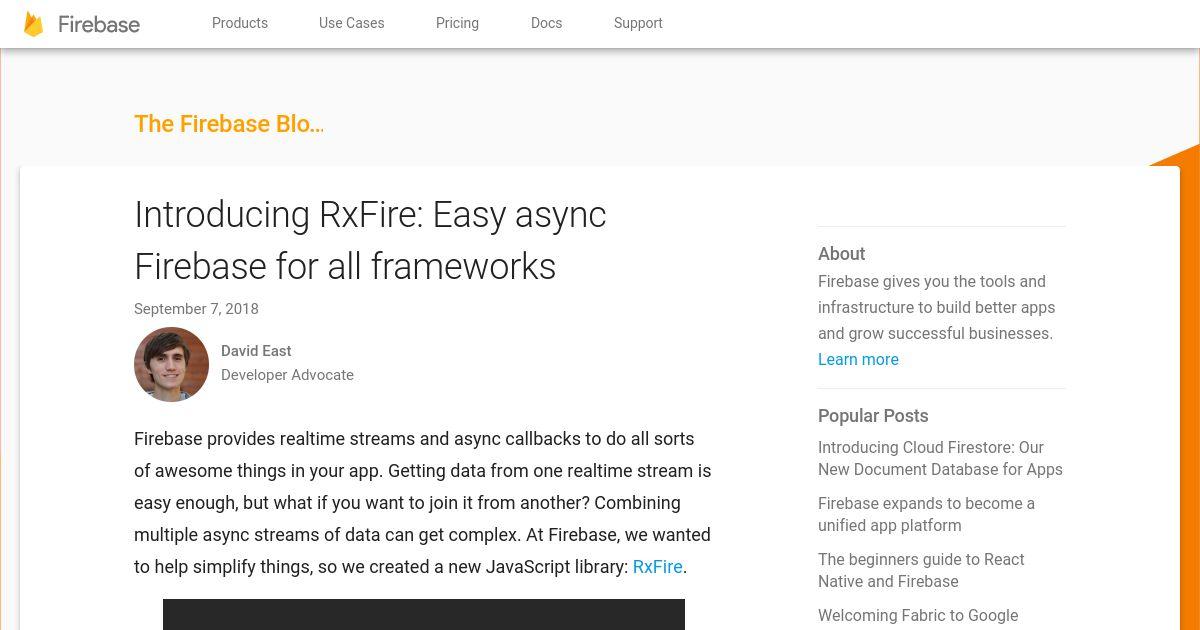This screenshot has width=1200, height=630.
Task: Click The Firebase Blog heading link
Action: pyautogui.click(x=229, y=124)
